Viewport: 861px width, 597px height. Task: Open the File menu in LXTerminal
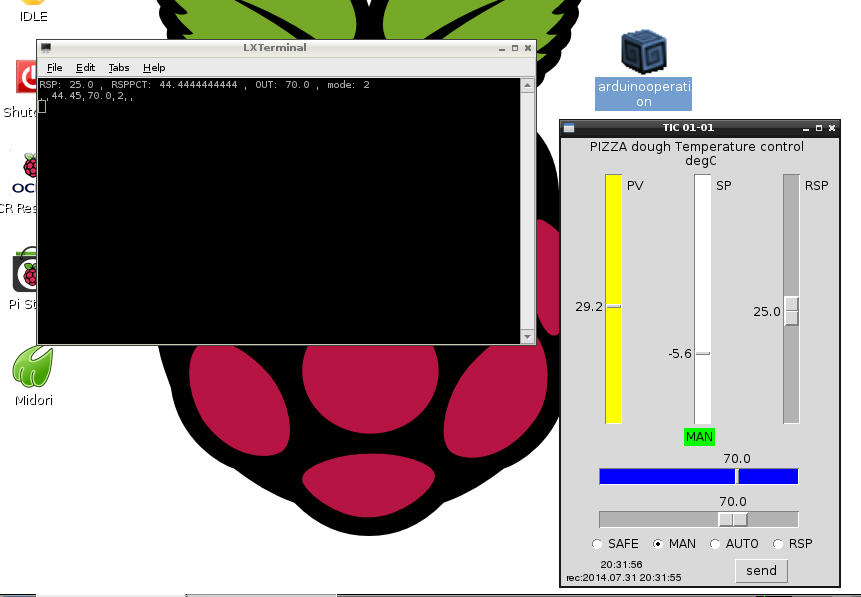tap(55, 68)
